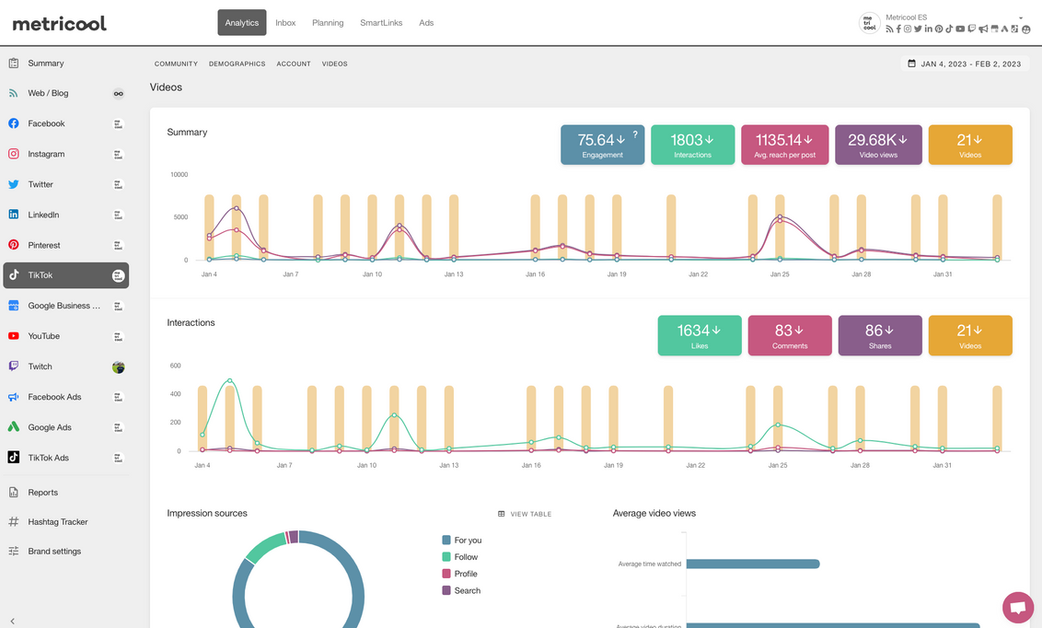Image resolution: width=1042 pixels, height=628 pixels.
Task: Toggle the Follow legend entry
Action: point(460,557)
